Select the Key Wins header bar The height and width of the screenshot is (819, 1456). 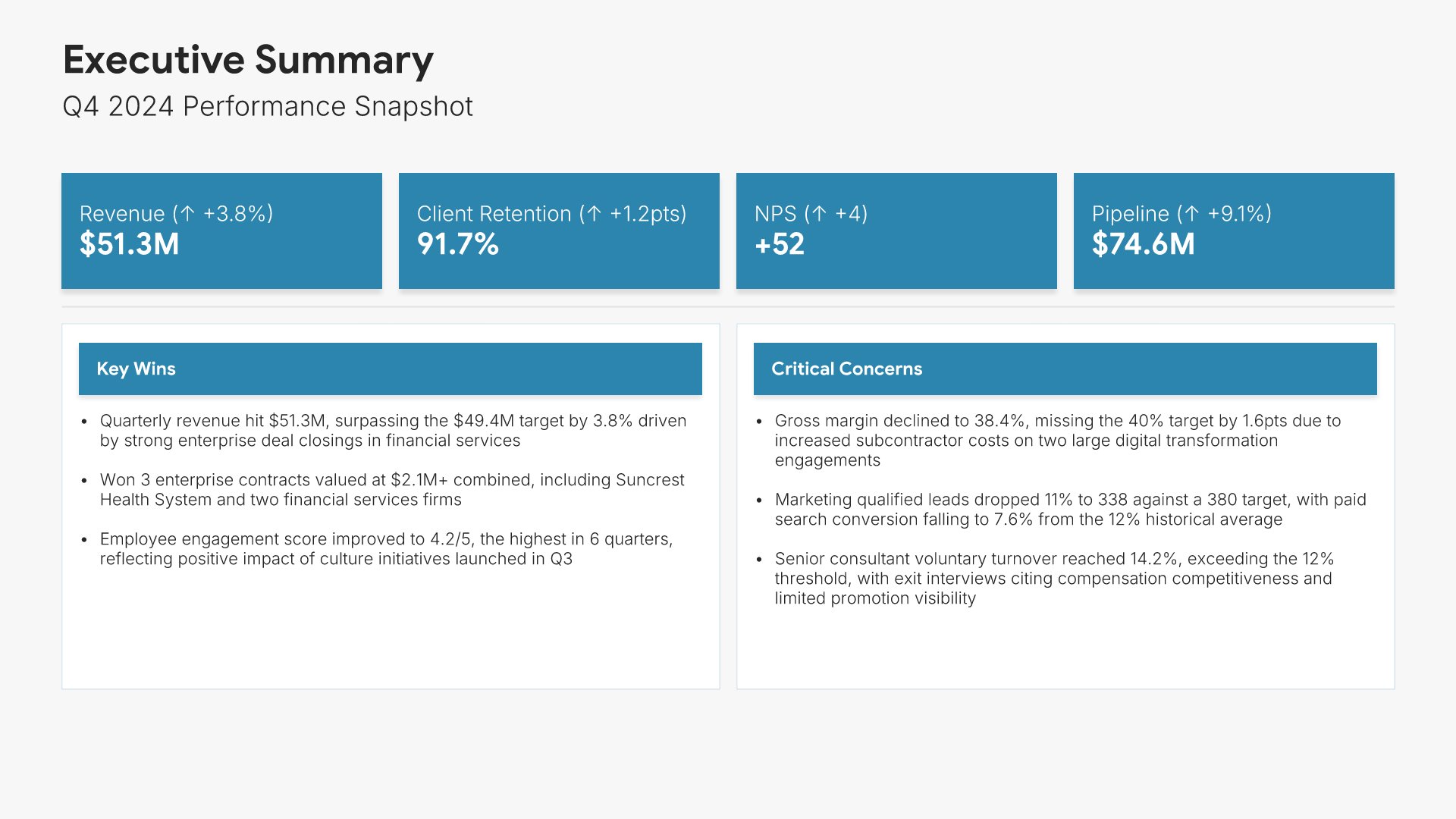(x=390, y=369)
